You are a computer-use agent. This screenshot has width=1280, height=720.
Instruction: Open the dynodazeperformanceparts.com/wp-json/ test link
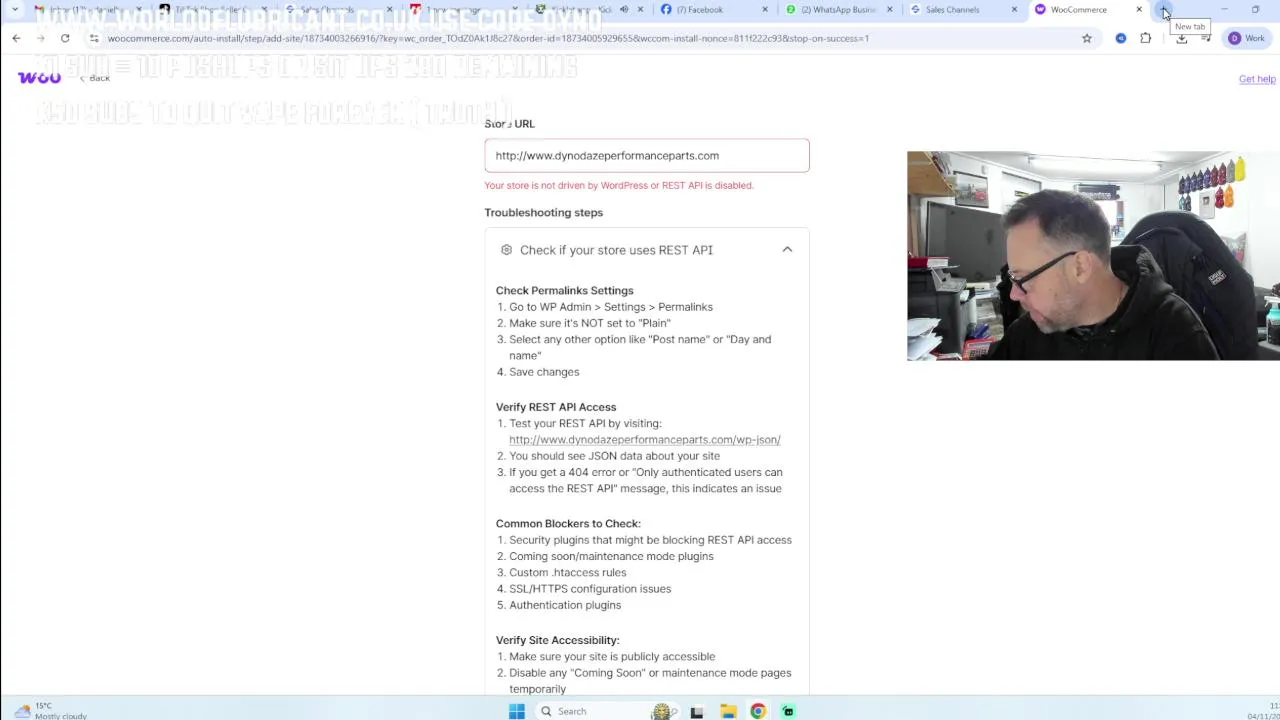click(x=644, y=440)
